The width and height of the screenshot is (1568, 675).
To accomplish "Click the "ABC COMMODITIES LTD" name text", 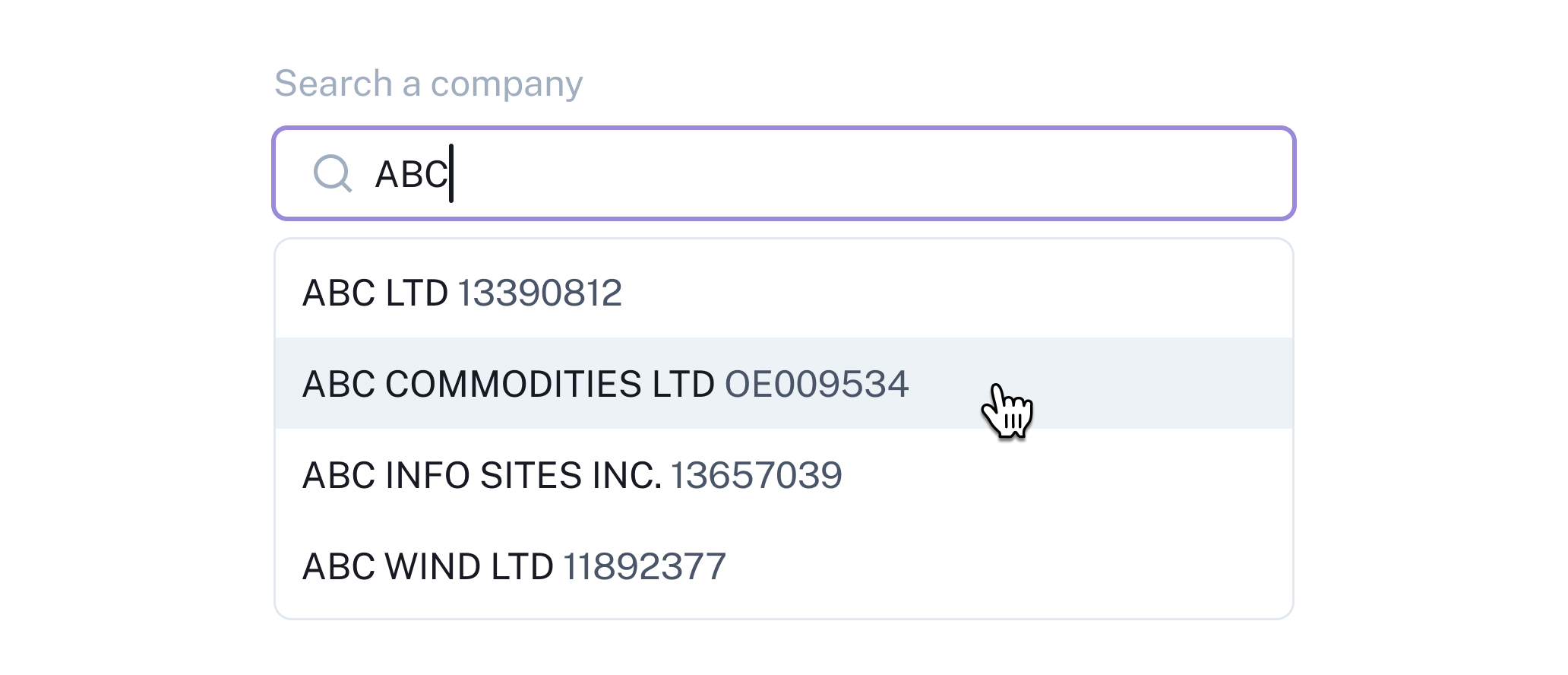I will click(x=508, y=384).
